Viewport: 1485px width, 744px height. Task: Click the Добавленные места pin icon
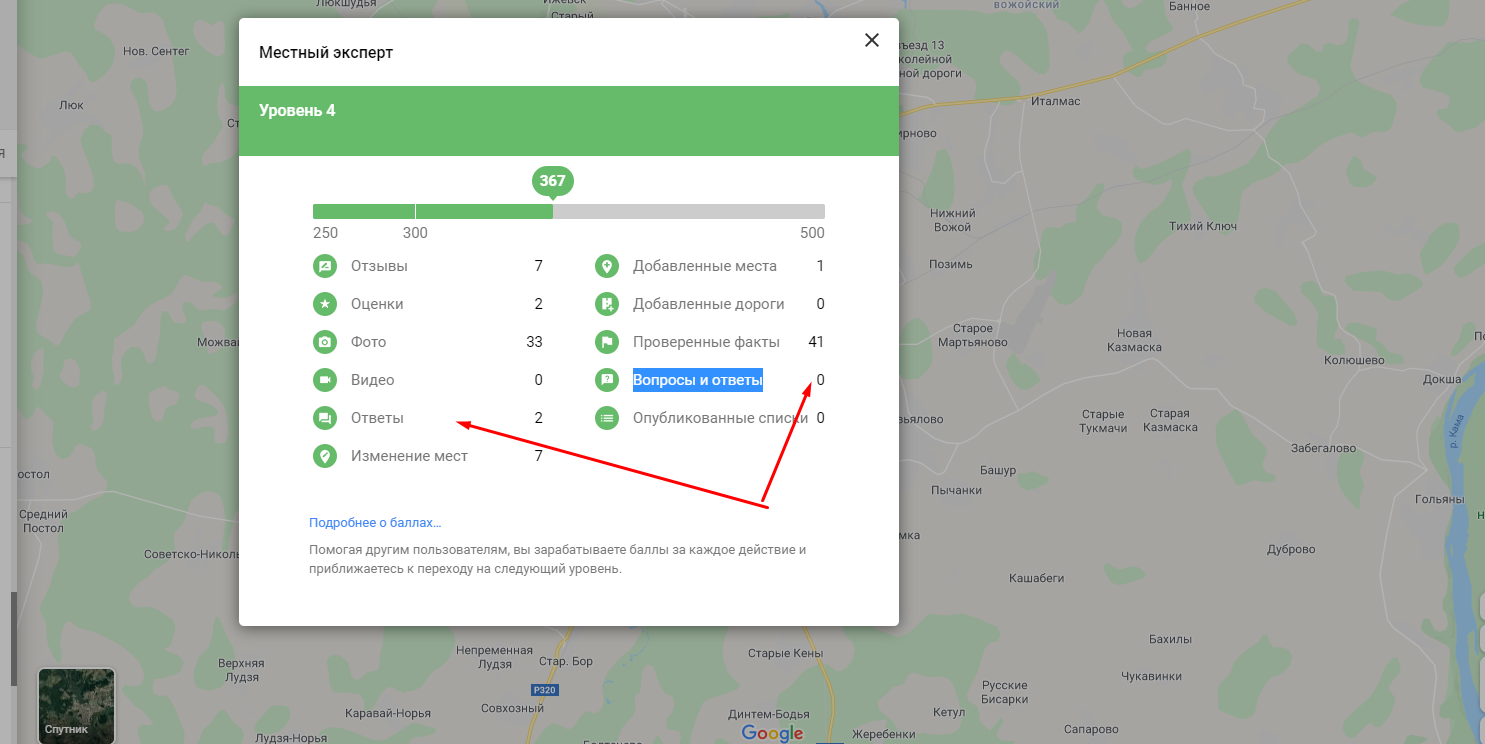606,266
